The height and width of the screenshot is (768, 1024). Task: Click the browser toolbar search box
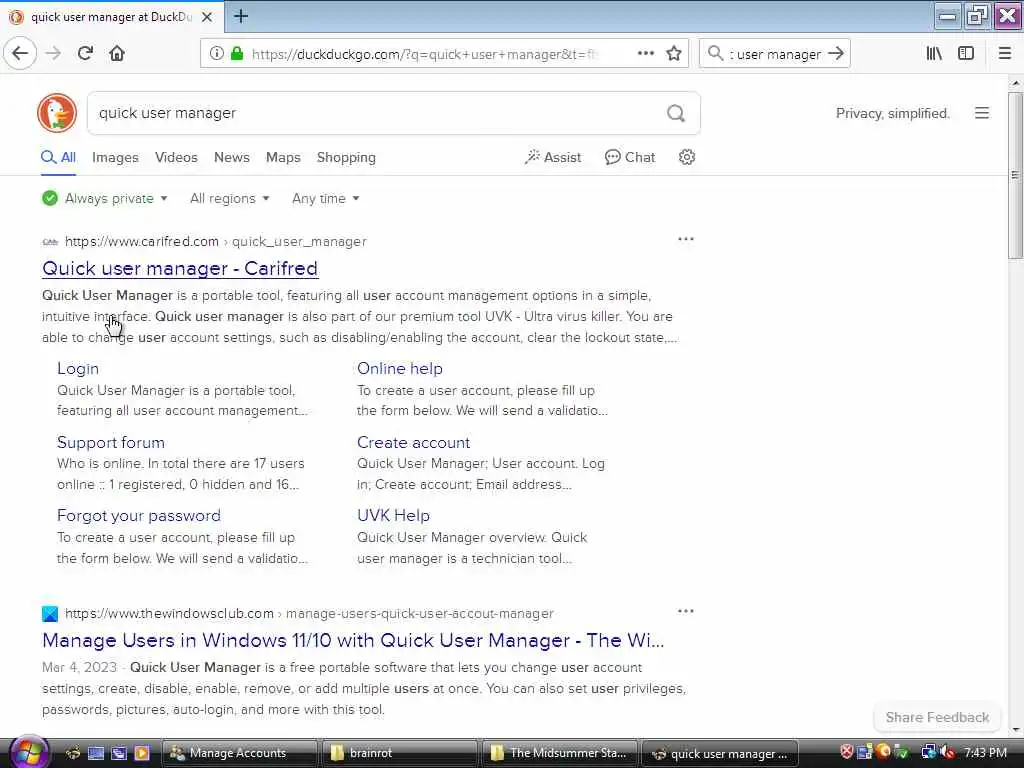(775, 54)
